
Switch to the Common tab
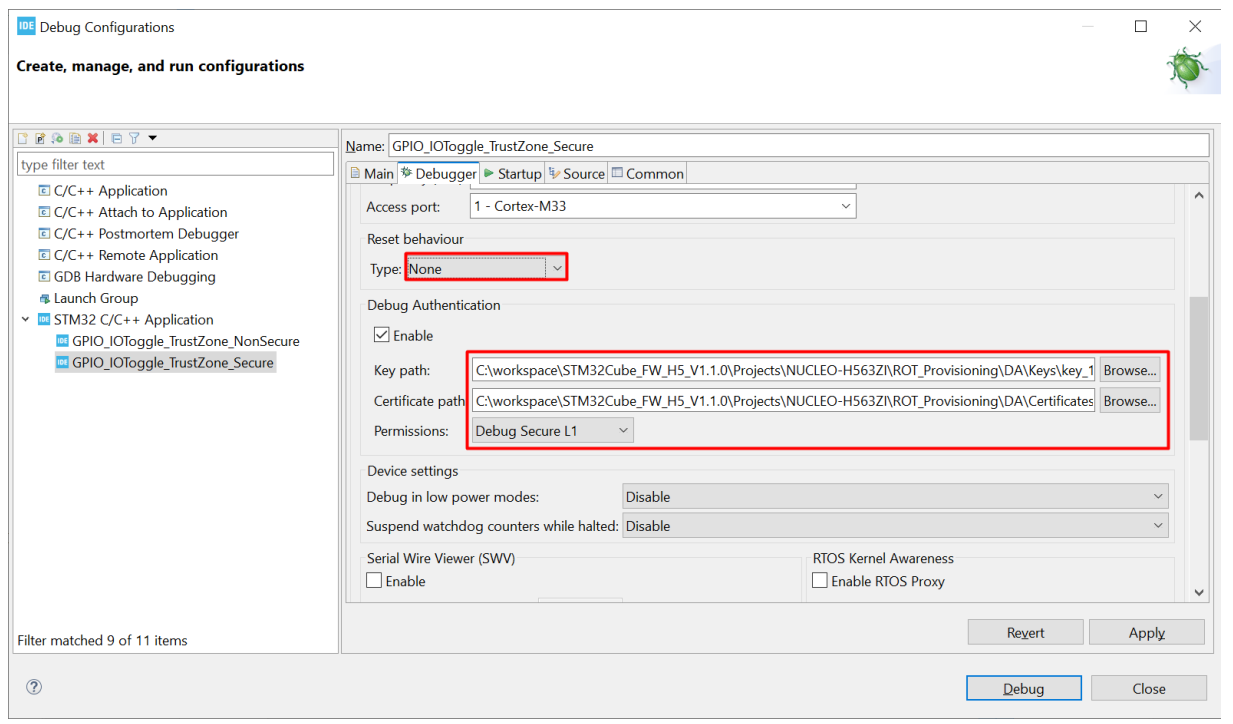(648, 173)
